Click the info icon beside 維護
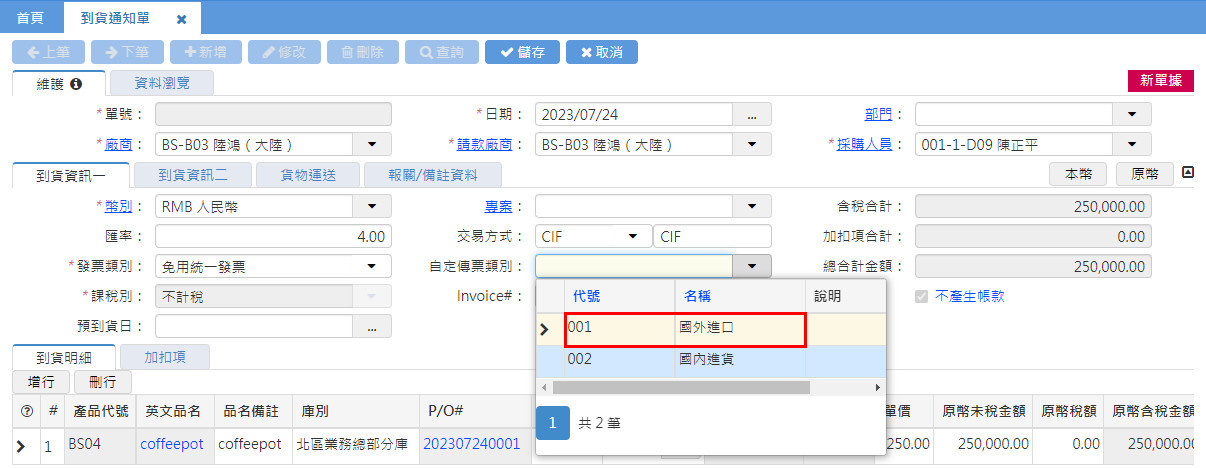Viewport: 1206px width, 468px height. tap(76, 84)
